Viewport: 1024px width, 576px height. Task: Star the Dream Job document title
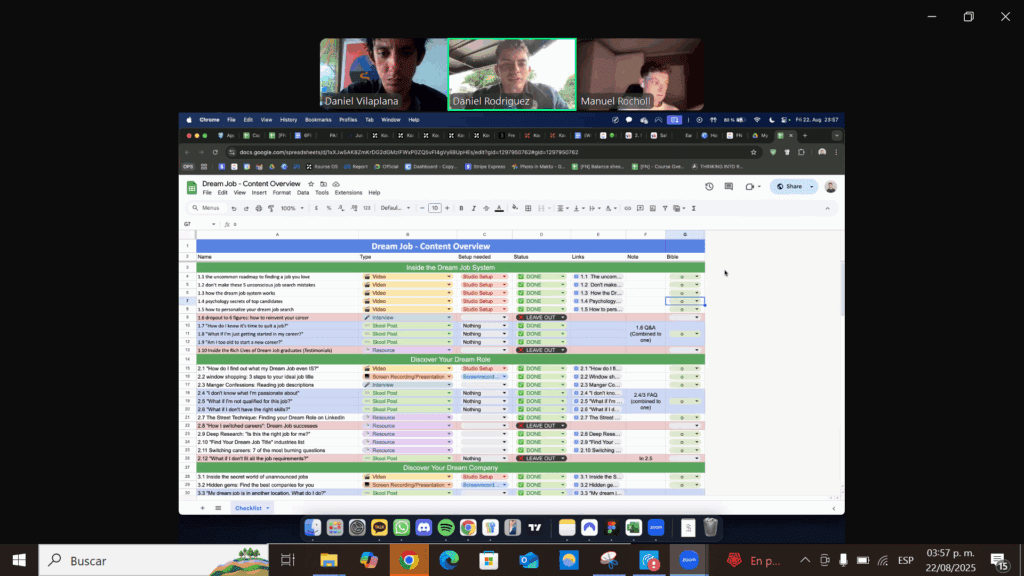(x=309, y=184)
